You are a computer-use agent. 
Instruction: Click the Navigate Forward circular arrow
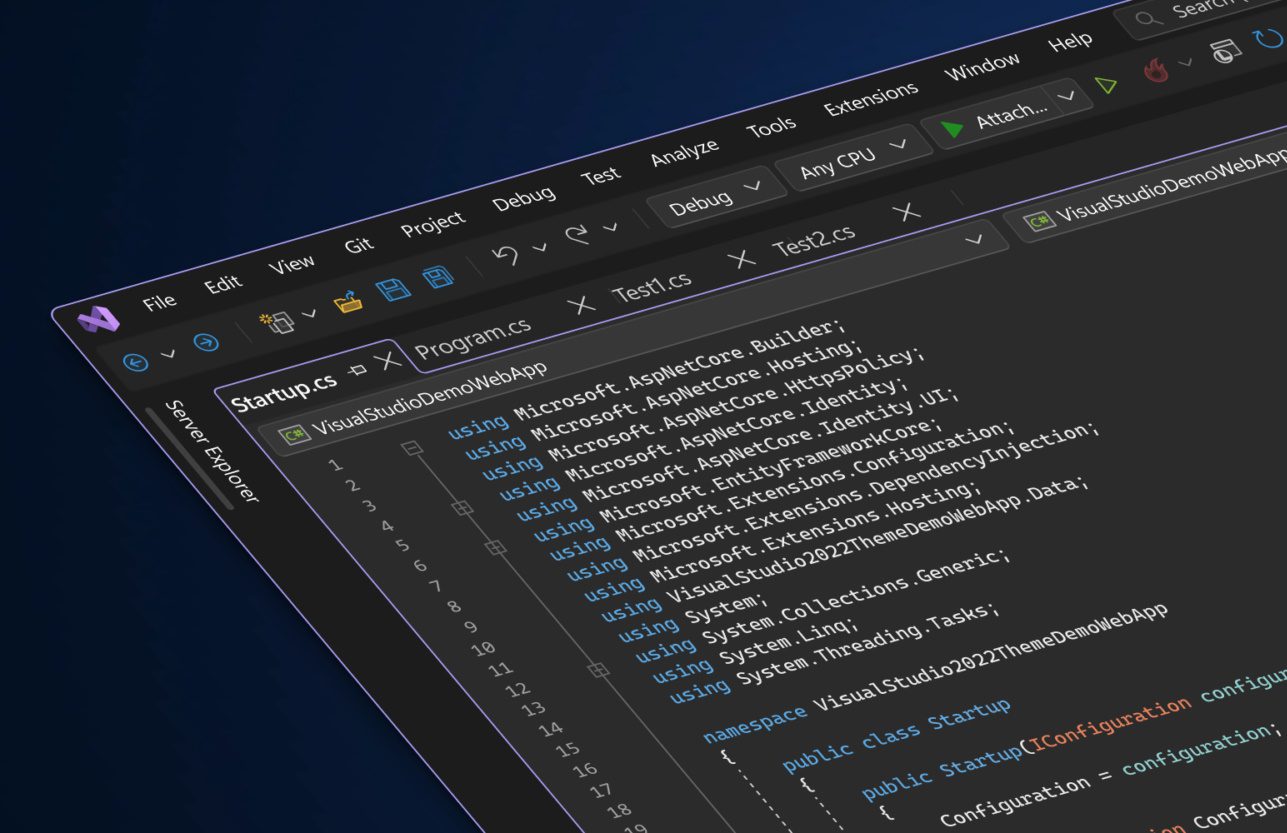(207, 343)
